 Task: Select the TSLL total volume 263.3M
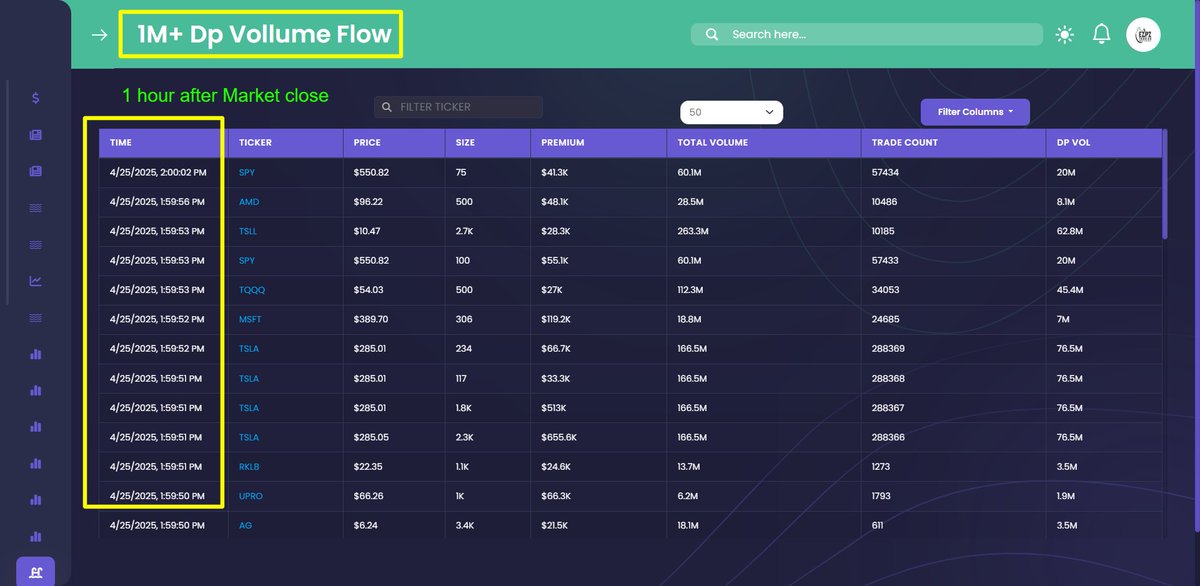pos(693,231)
